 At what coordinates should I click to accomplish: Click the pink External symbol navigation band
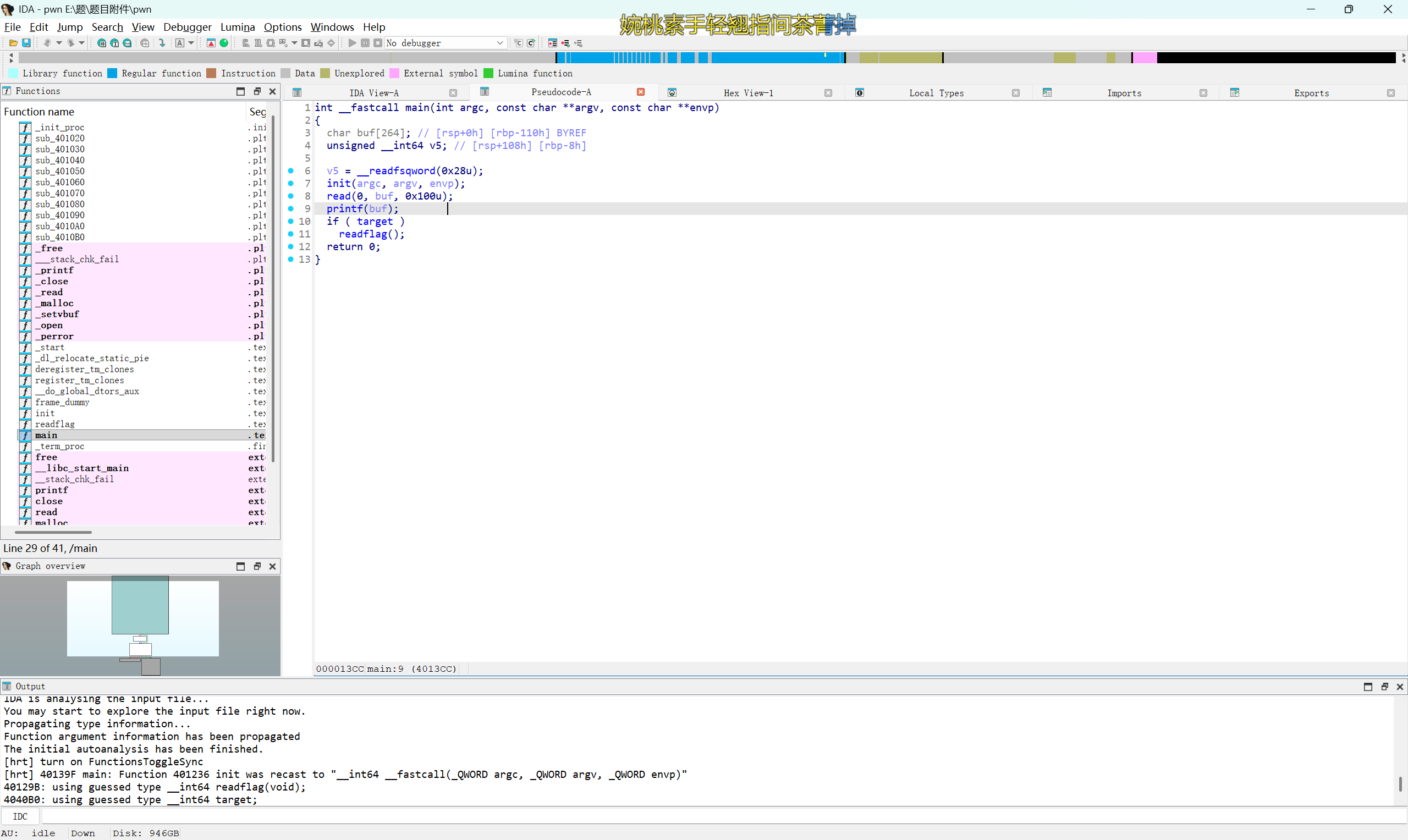pos(1144,58)
